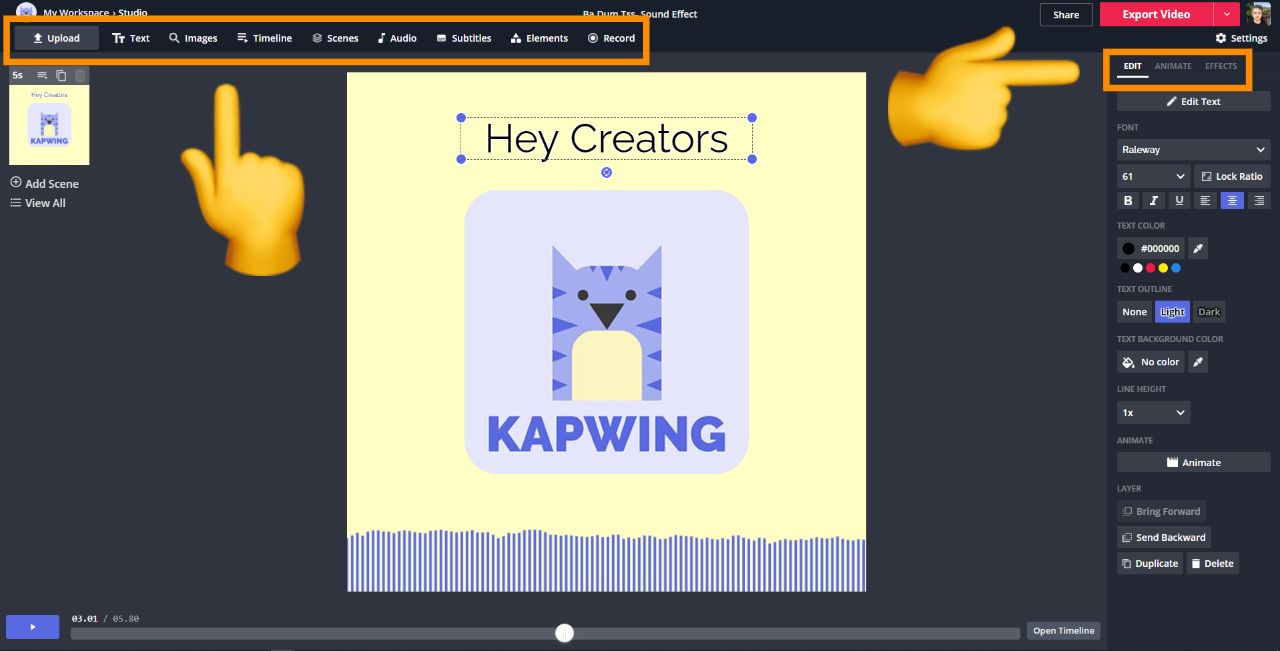Click the Record tool
Viewport: 1280px width, 651px height.
pyautogui.click(x=611, y=38)
